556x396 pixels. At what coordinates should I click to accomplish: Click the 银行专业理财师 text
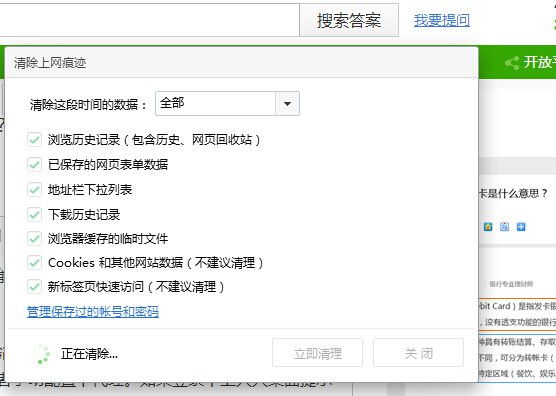pyautogui.click(x=511, y=284)
